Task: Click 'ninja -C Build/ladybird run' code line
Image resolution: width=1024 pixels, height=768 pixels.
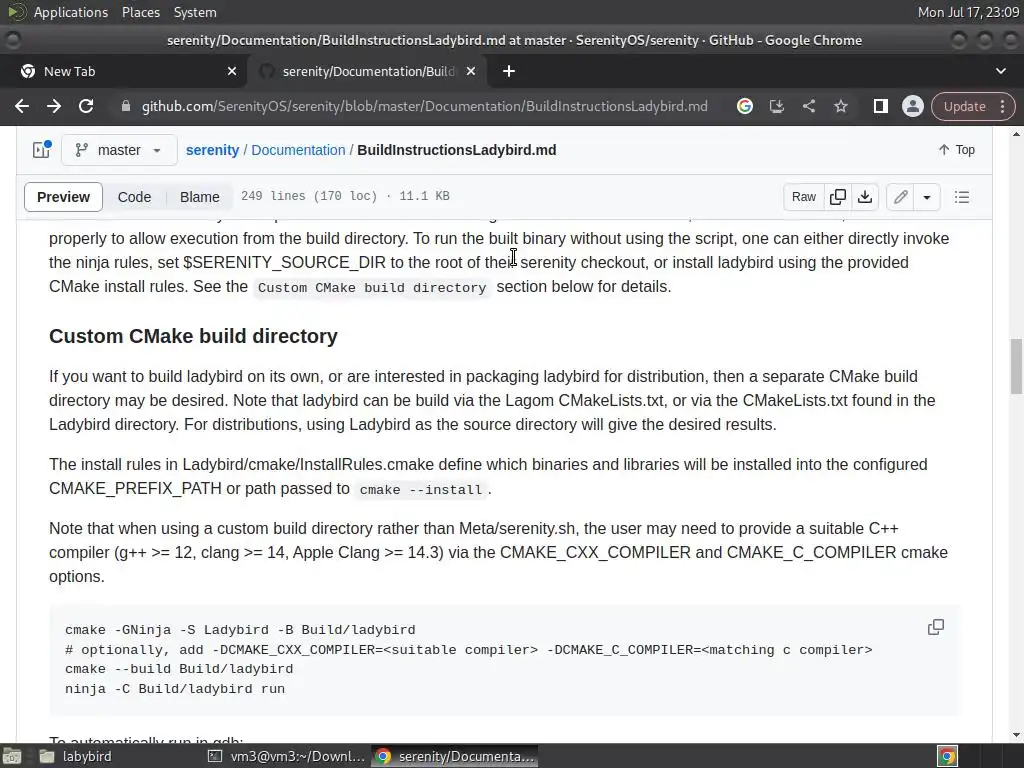Action: pos(175,689)
